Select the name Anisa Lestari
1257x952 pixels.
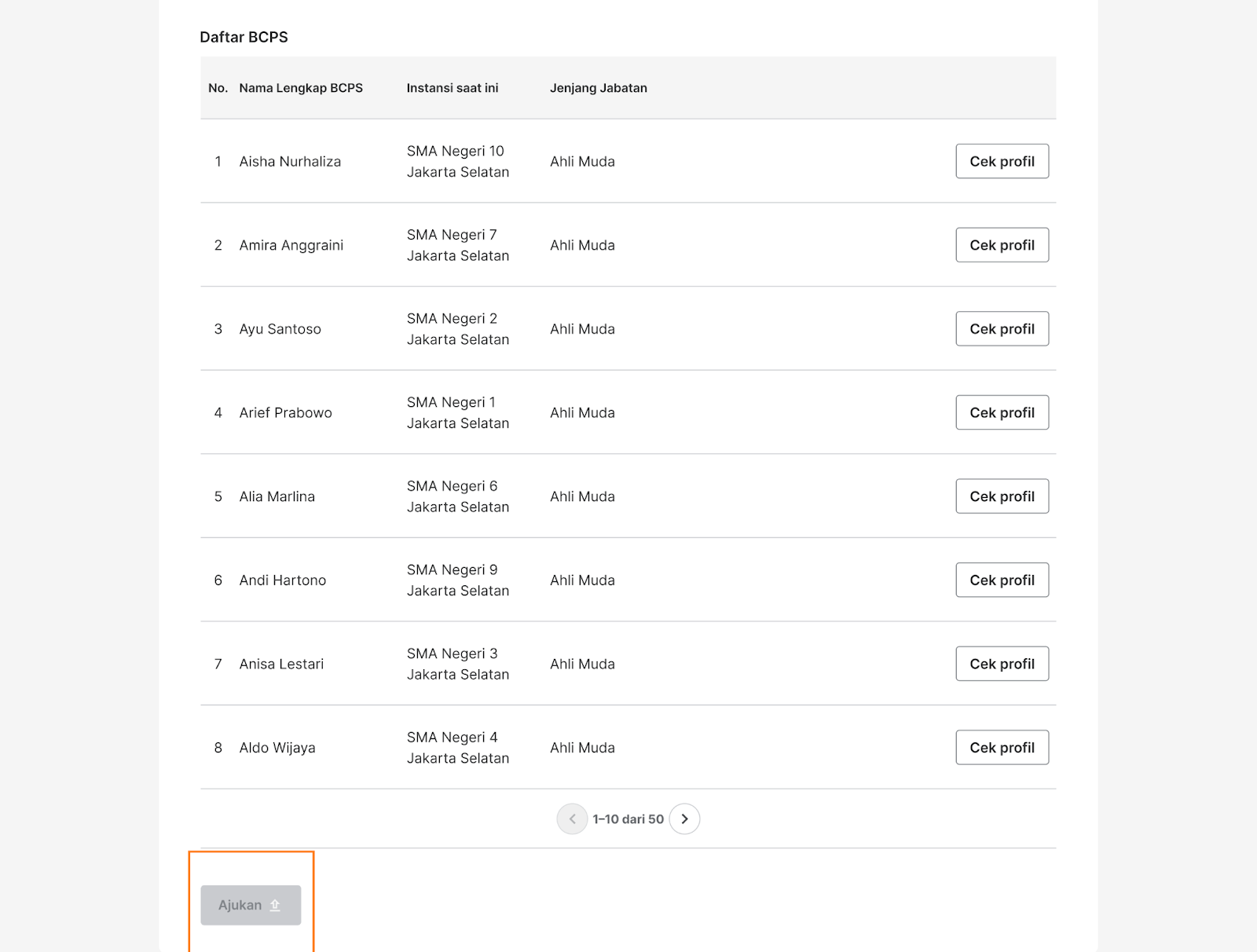(281, 664)
